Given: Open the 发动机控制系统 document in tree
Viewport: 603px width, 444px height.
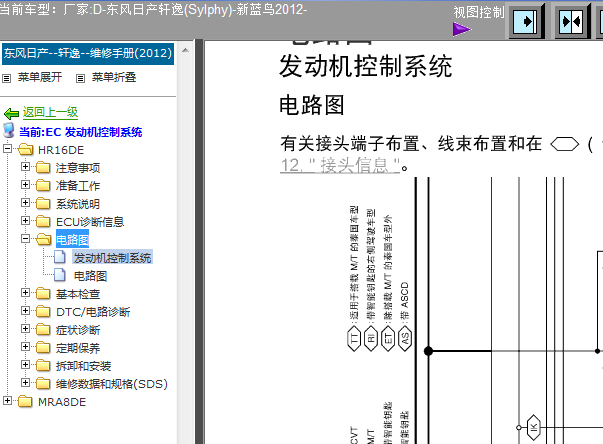Looking at the screenshot, I should (112, 258).
